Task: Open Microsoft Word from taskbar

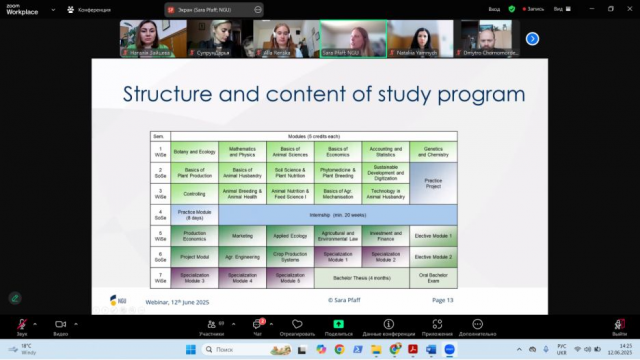Action: pos(431,349)
